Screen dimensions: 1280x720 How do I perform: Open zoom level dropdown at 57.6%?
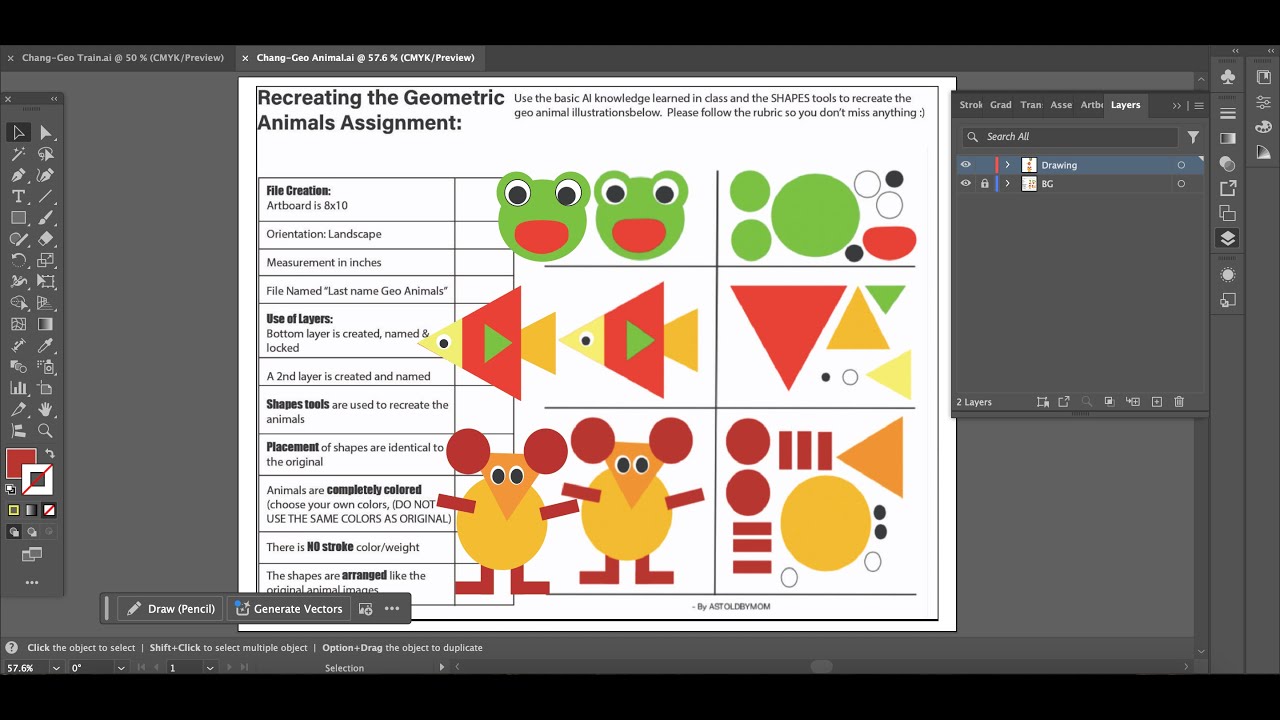[56, 668]
